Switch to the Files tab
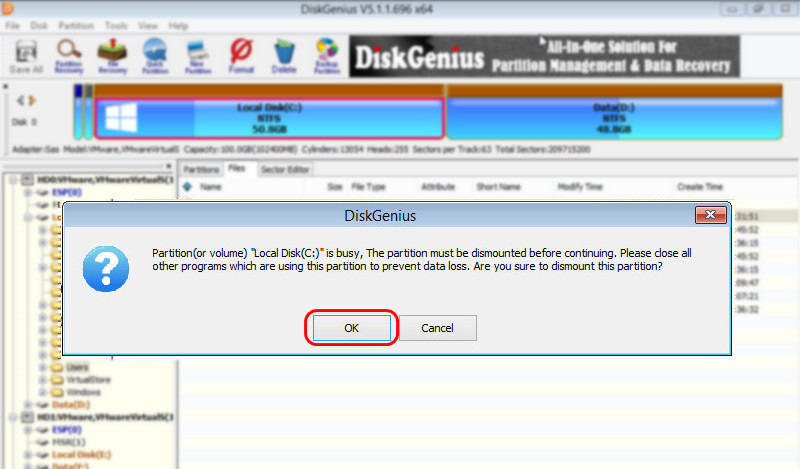This screenshot has height=469, width=800. 237,168
